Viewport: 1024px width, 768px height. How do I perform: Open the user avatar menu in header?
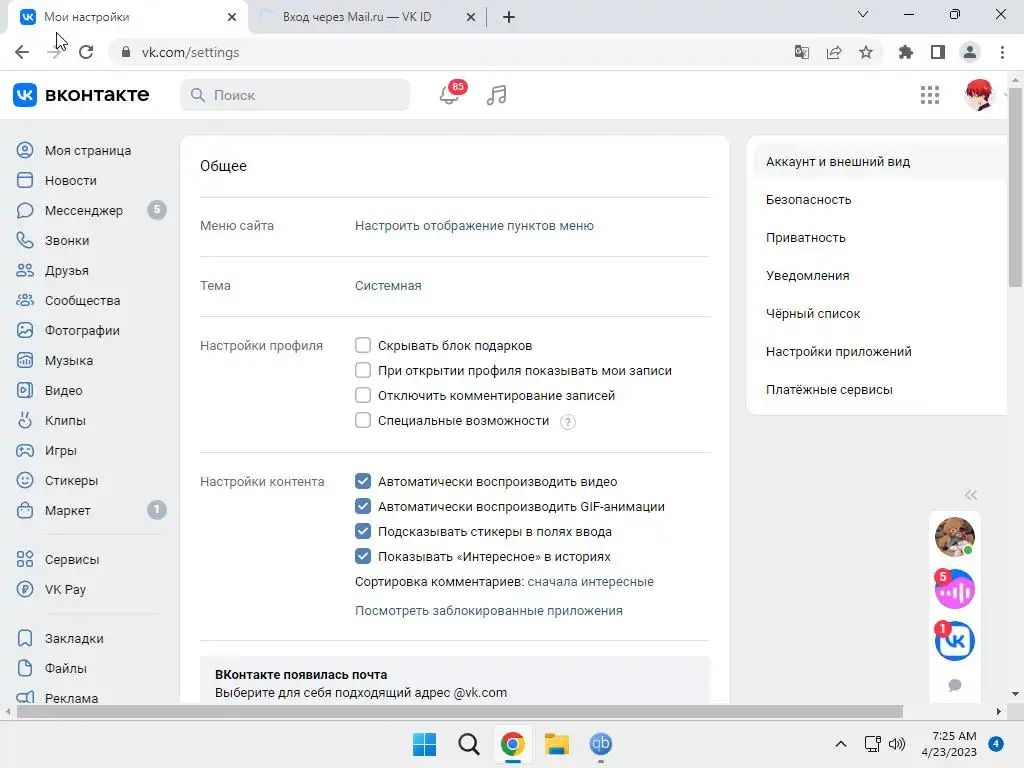tap(978, 95)
